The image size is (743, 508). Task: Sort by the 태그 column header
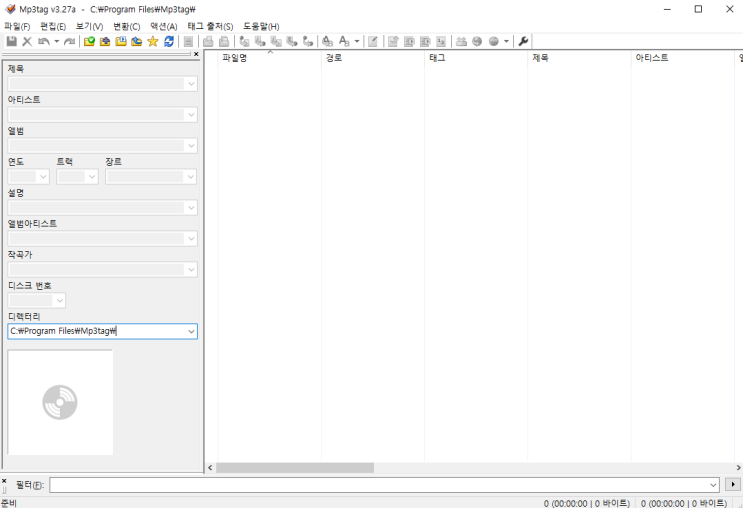coord(476,58)
